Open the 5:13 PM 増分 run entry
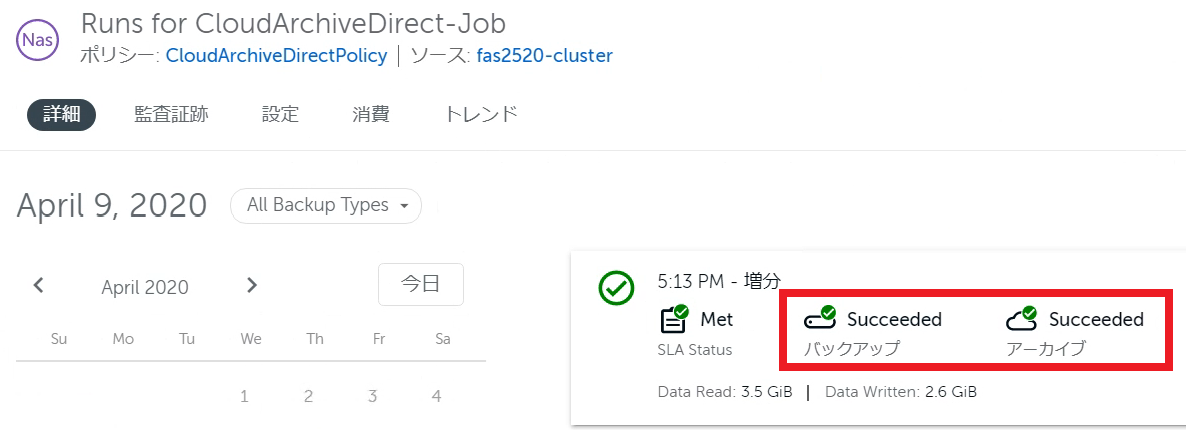The width and height of the screenshot is (1186, 430). coord(719,282)
